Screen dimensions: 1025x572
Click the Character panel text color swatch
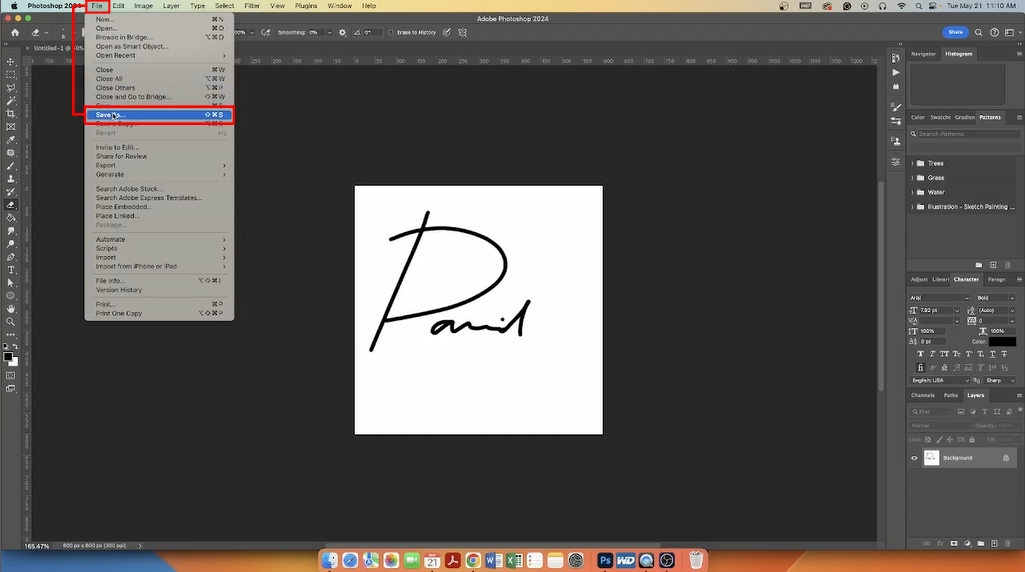click(1002, 341)
